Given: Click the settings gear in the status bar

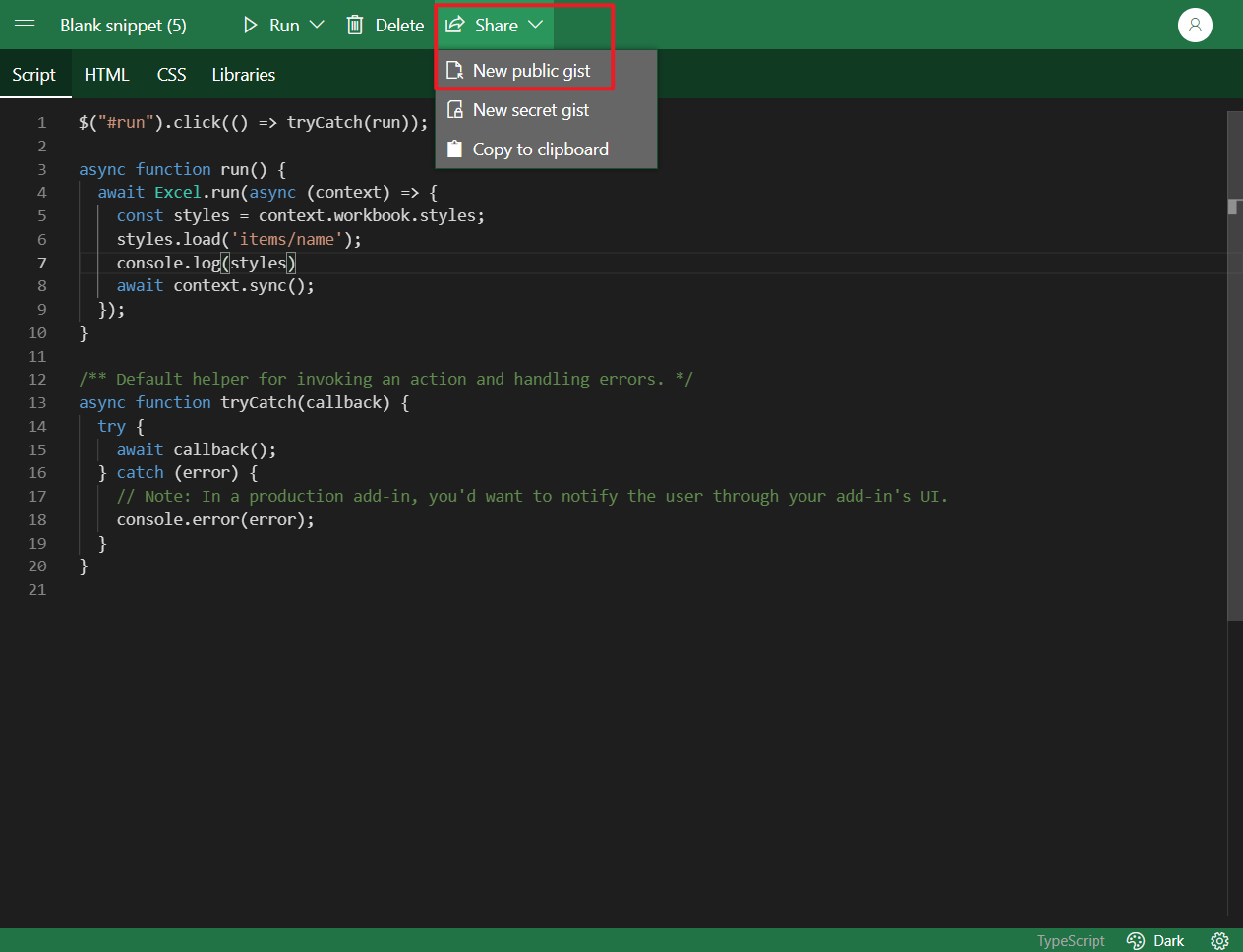Looking at the screenshot, I should (1219, 940).
